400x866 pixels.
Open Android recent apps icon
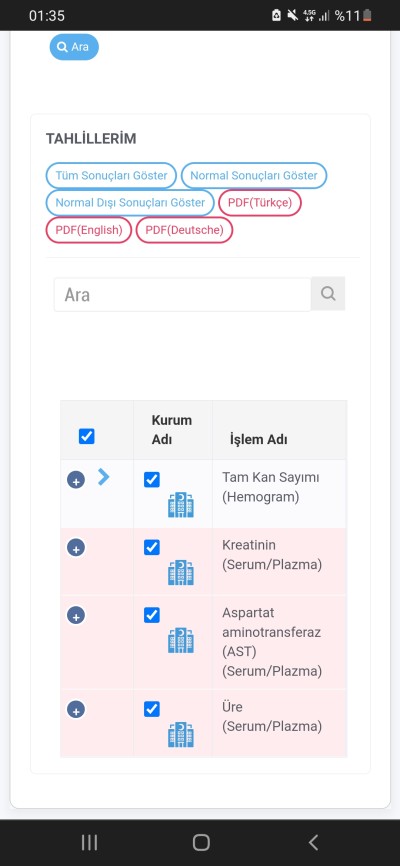(89, 842)
